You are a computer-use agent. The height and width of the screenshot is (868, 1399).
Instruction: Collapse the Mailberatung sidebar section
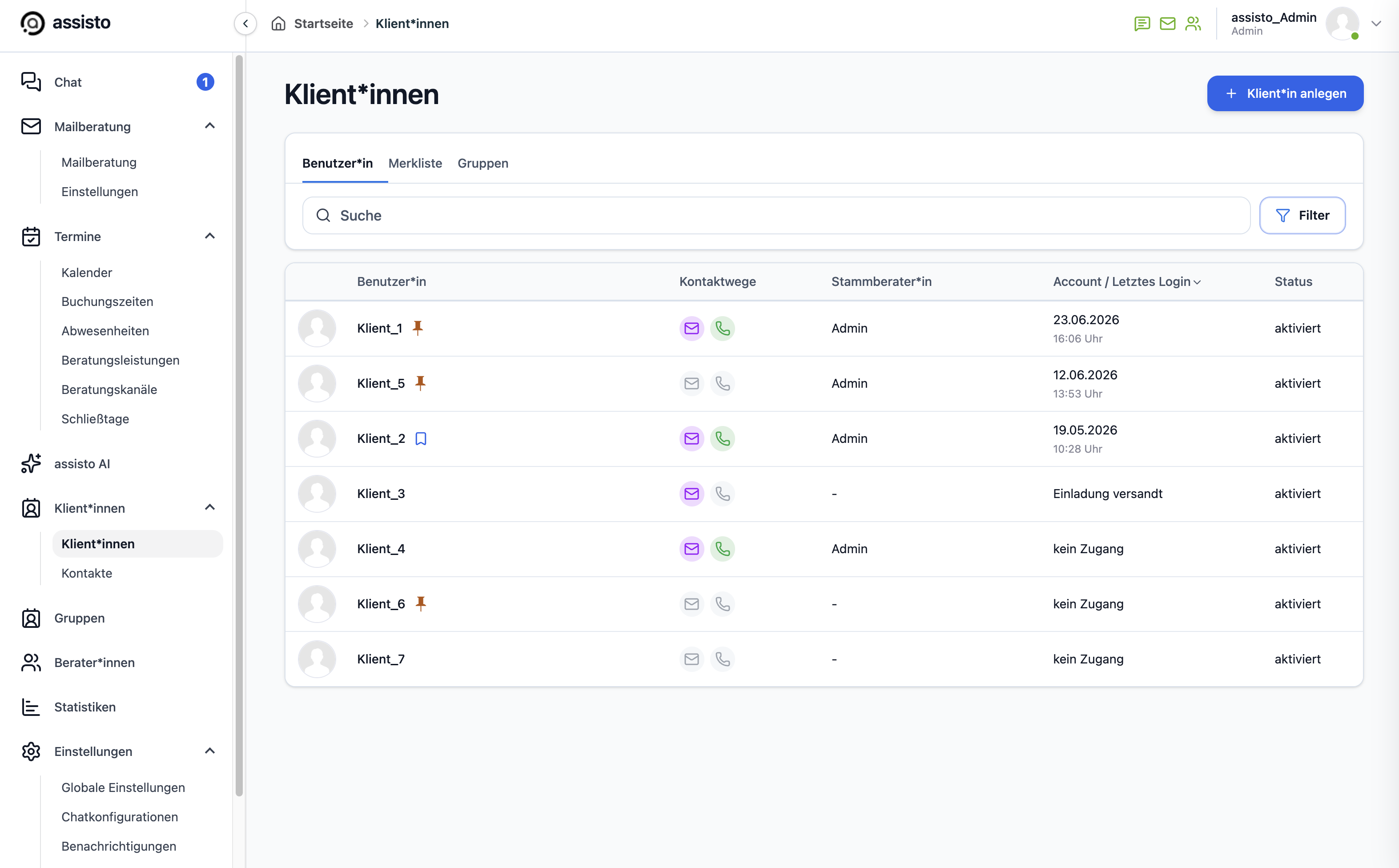coord(209,126)
